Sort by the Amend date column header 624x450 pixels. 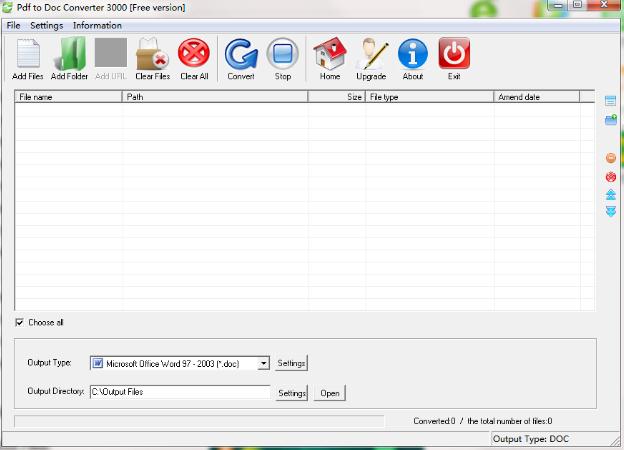coord(537,97)
